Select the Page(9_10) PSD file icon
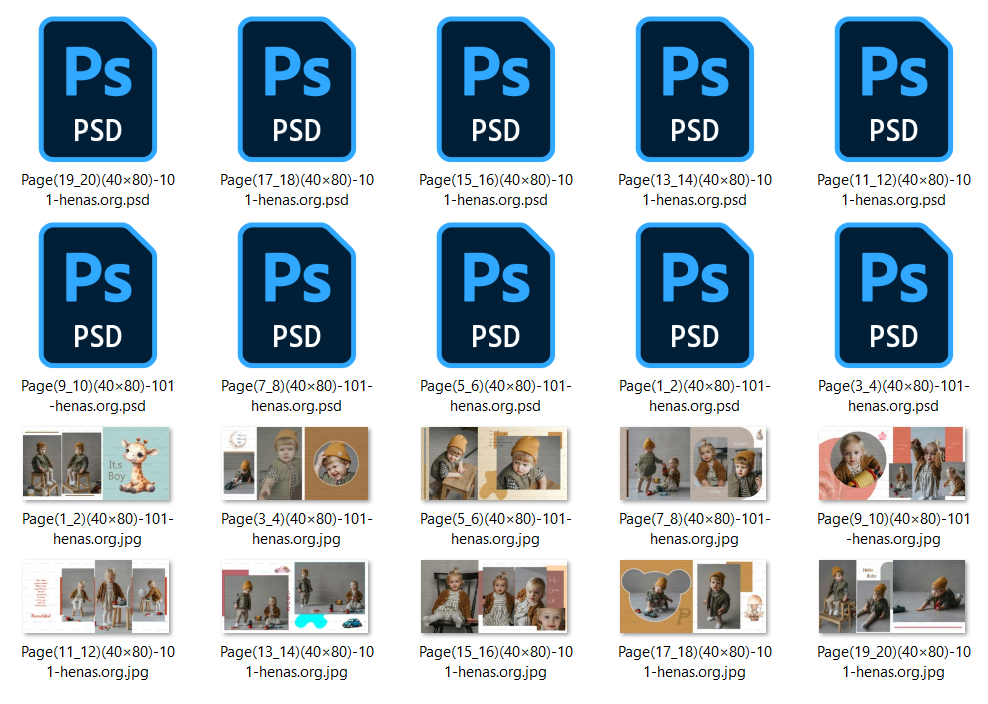 click(x=98, y=295)
